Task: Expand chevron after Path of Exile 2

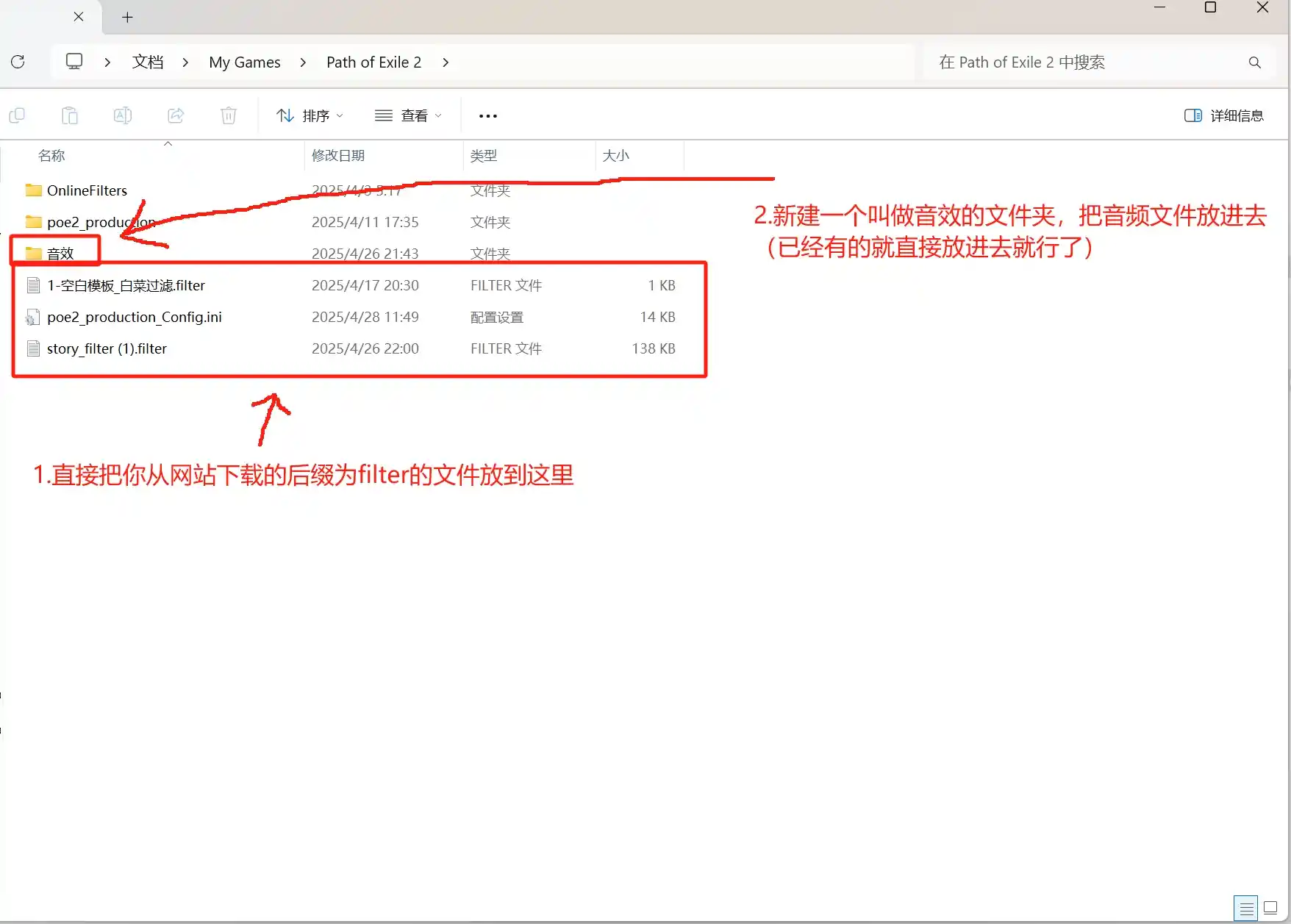Action: pyautogui.click(x=446, y=62)
